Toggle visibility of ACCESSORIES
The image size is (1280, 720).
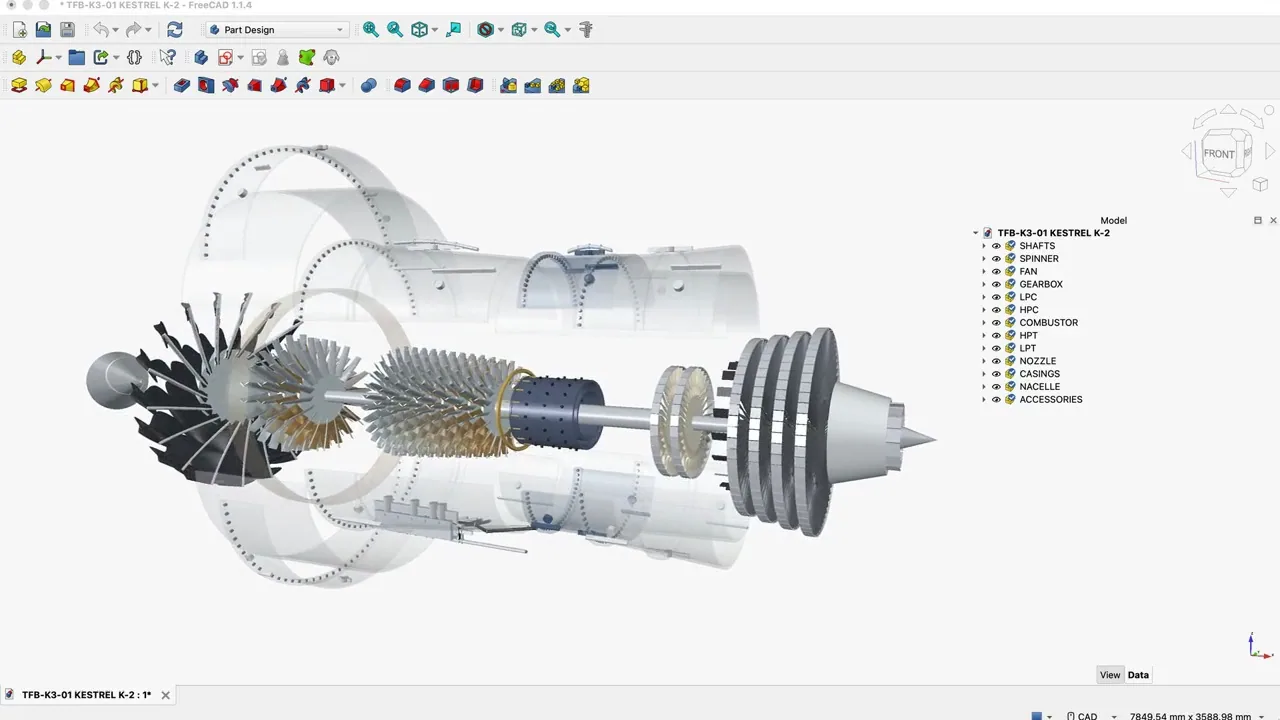tap(996, 400)
